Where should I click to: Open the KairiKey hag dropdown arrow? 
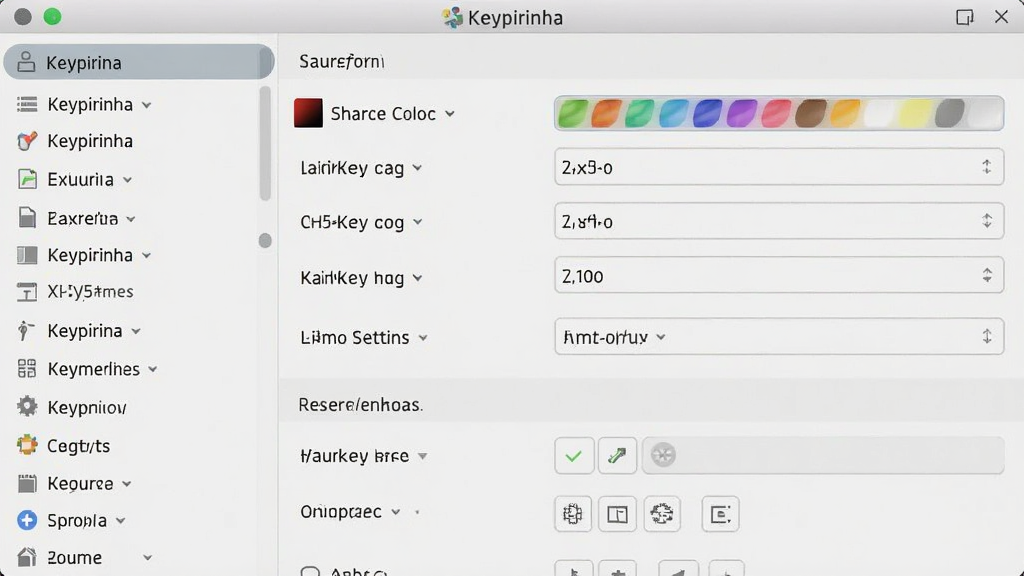tap(417, 278)
